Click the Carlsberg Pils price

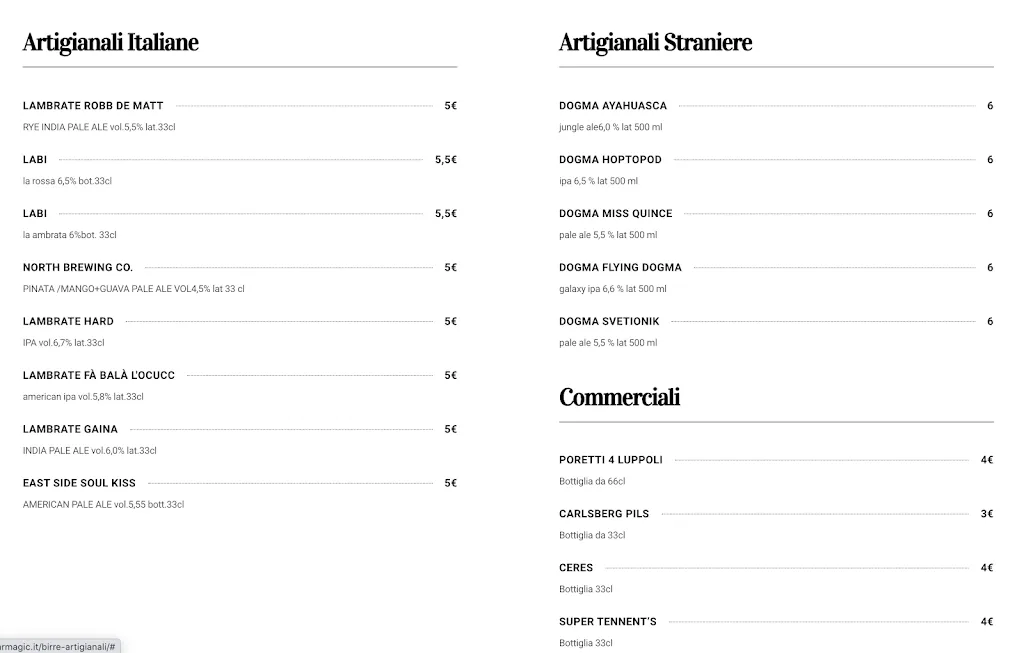pos(986,513)
